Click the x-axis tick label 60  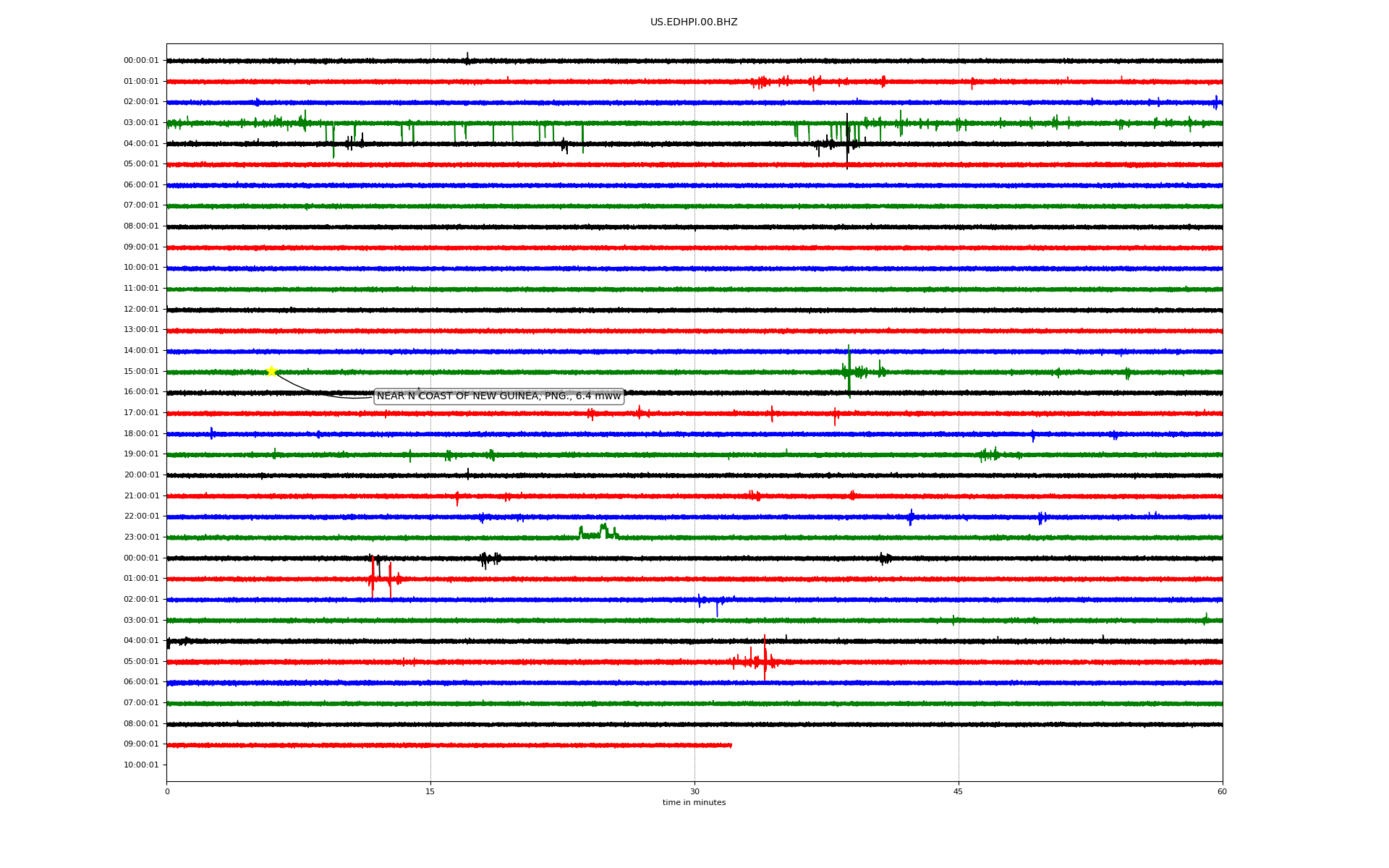1222,791
